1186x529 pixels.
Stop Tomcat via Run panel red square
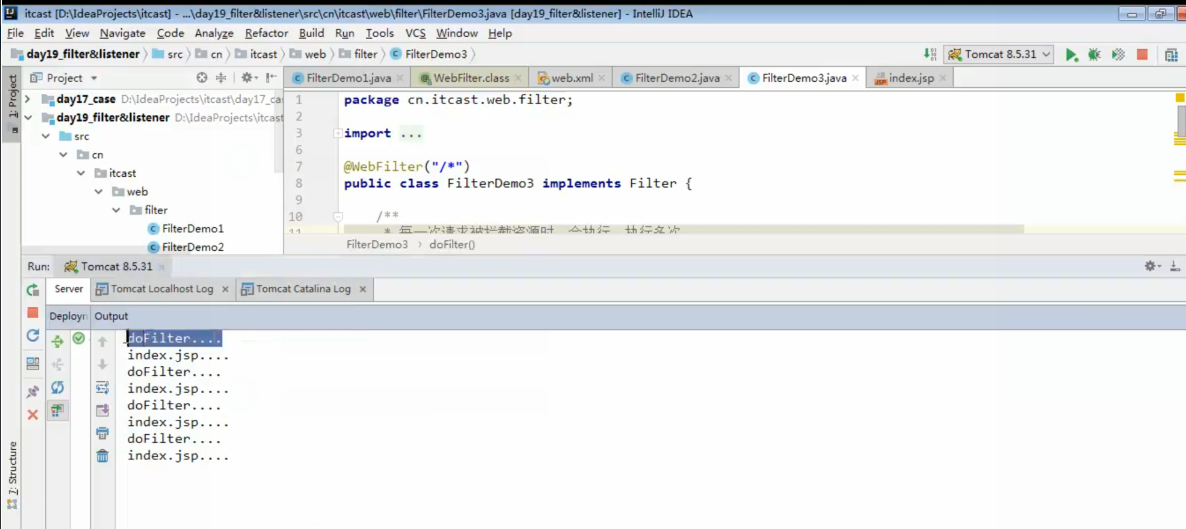pos(33,313)
